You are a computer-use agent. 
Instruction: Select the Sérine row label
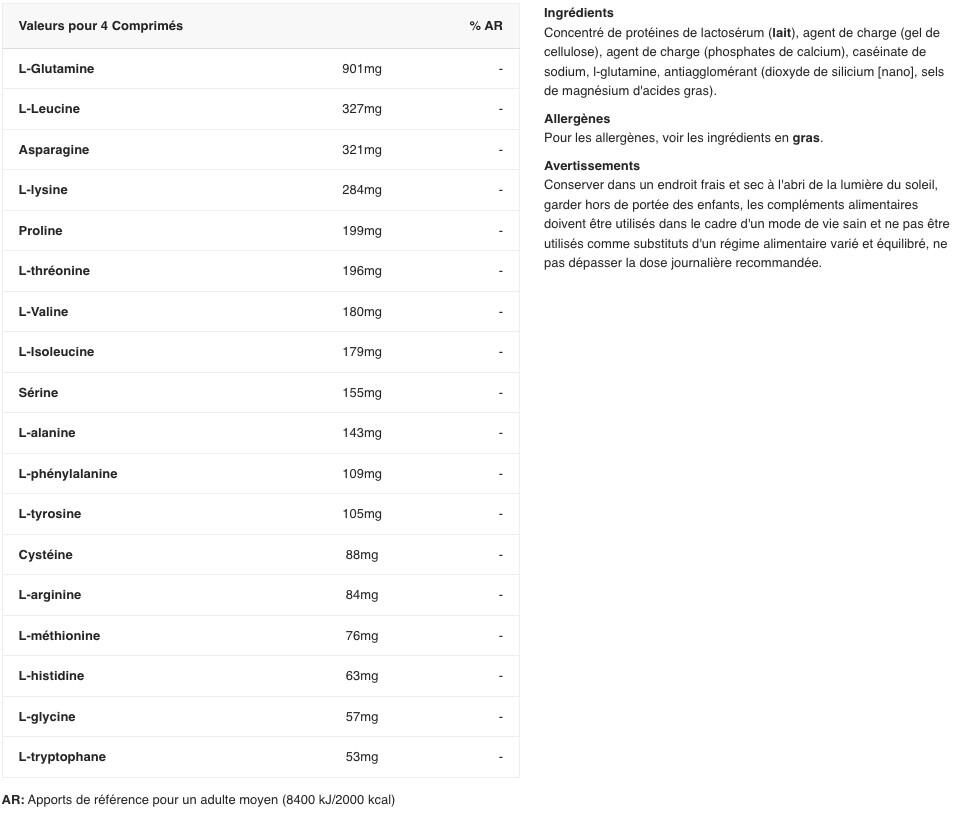coord(38,393)
